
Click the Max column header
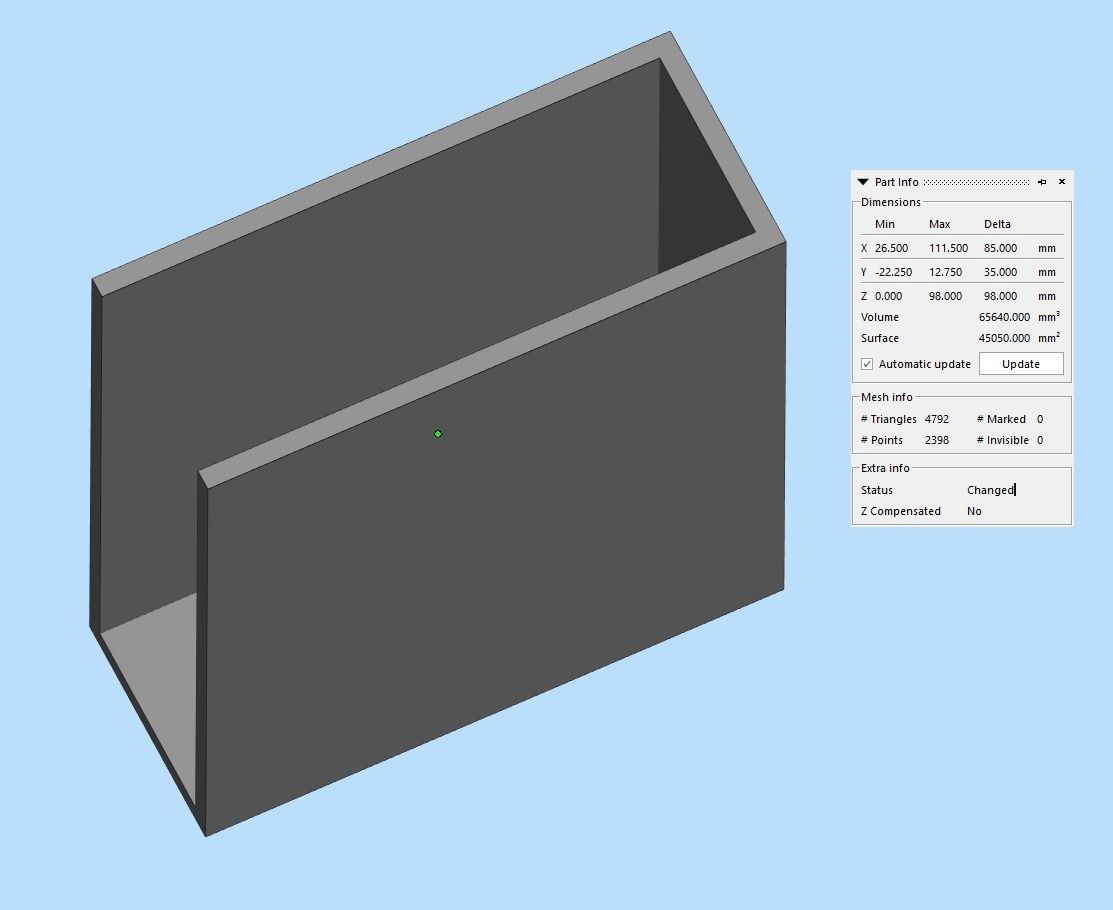(939, 224)
